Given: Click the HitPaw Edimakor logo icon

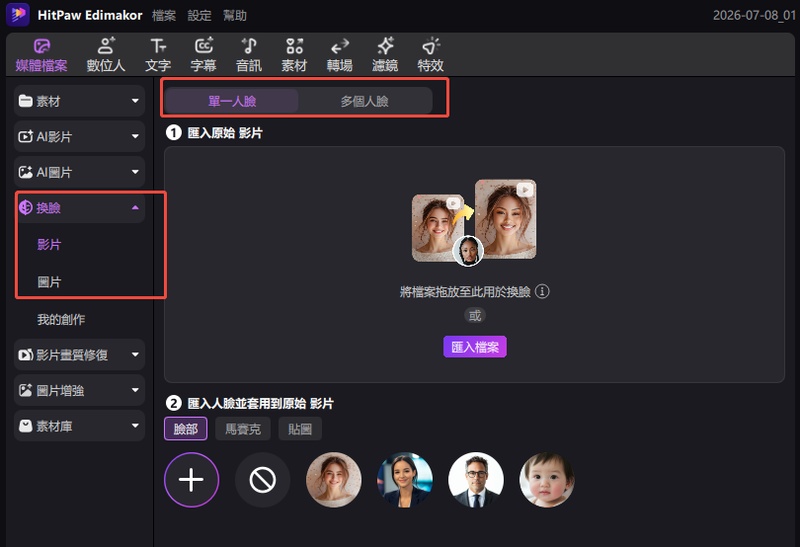Looking at the screenshot, I should [18, 14].
